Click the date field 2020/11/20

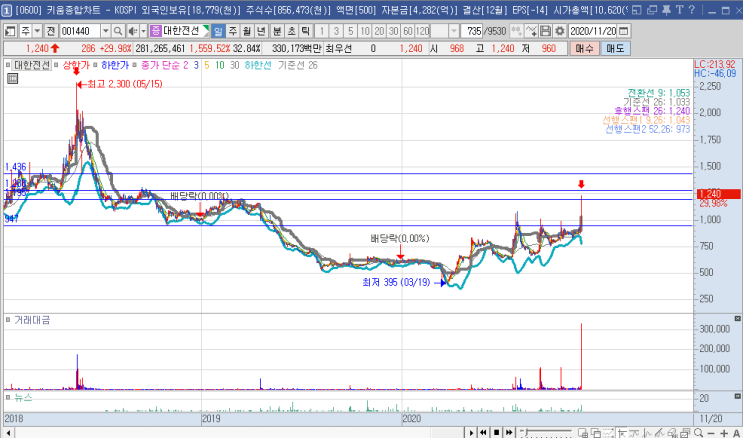pos(593,31)
